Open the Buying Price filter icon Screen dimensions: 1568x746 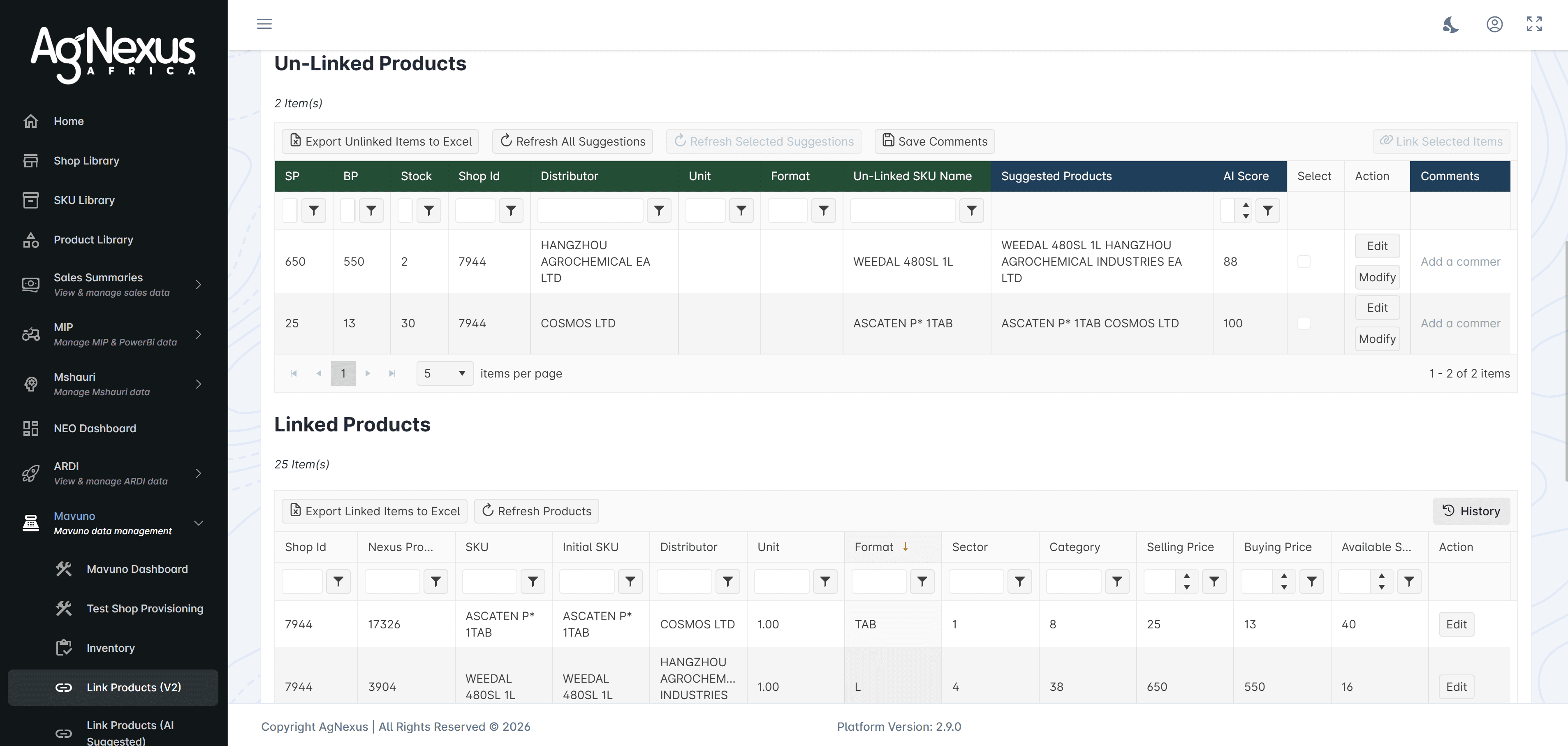1312,582
